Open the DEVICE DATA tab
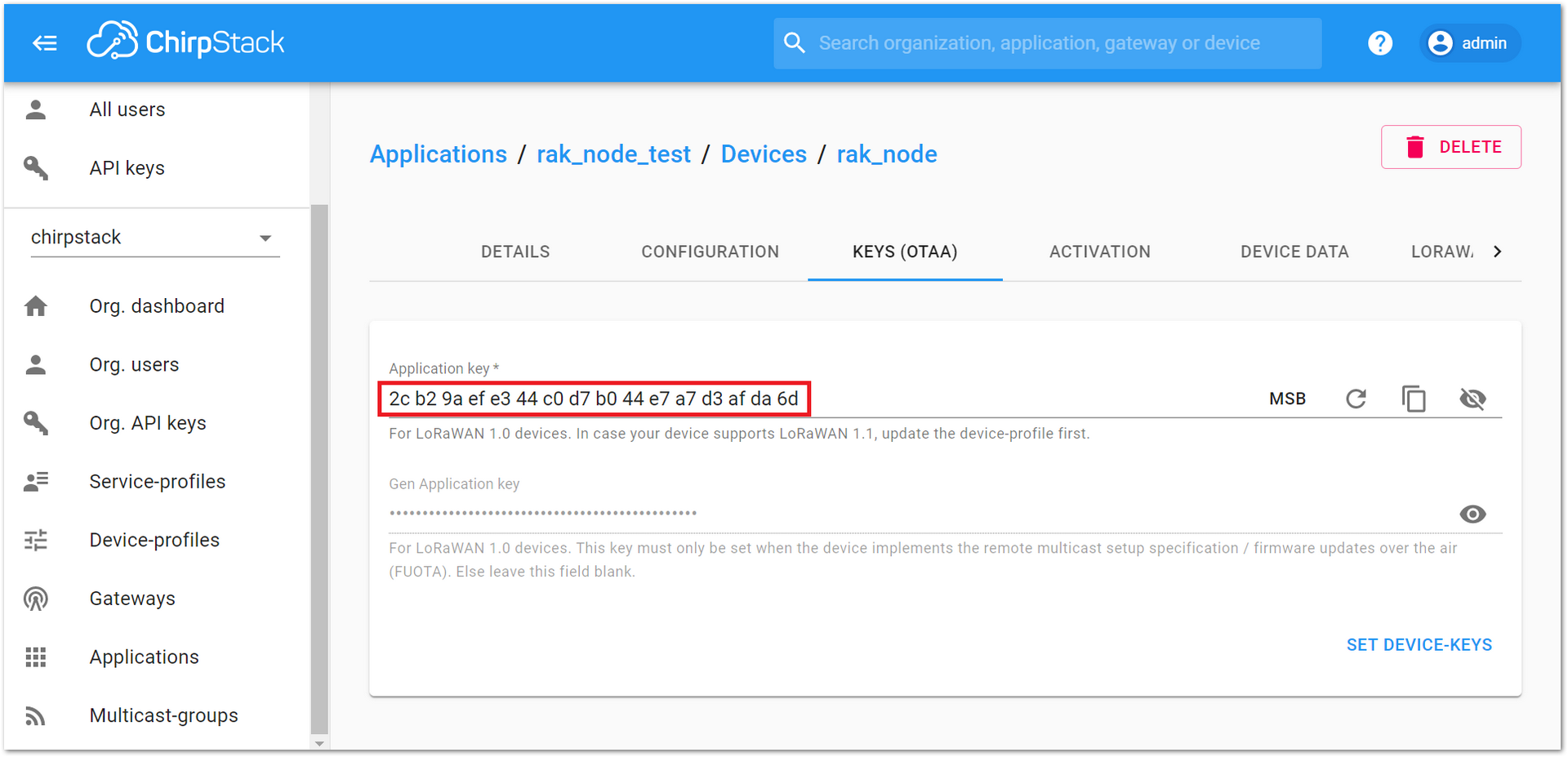The height and width of the screenshot is (757, 1568). click(1294, 252)
